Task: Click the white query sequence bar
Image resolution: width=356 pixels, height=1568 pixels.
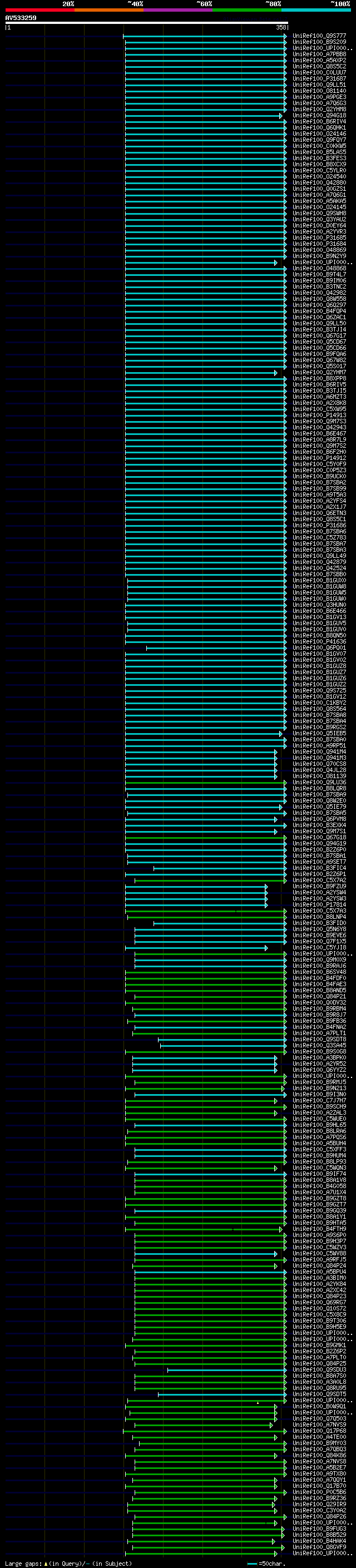Action: 147,22
